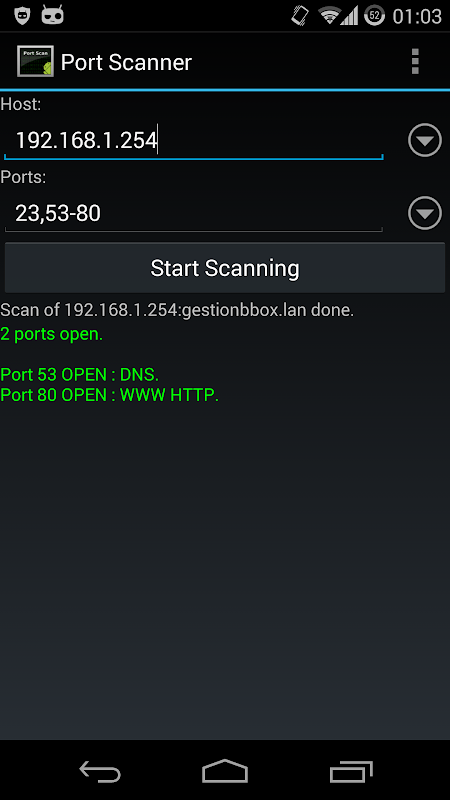Tap the battery indicator showing 52
450x800 pixels.
pos(374,16)
